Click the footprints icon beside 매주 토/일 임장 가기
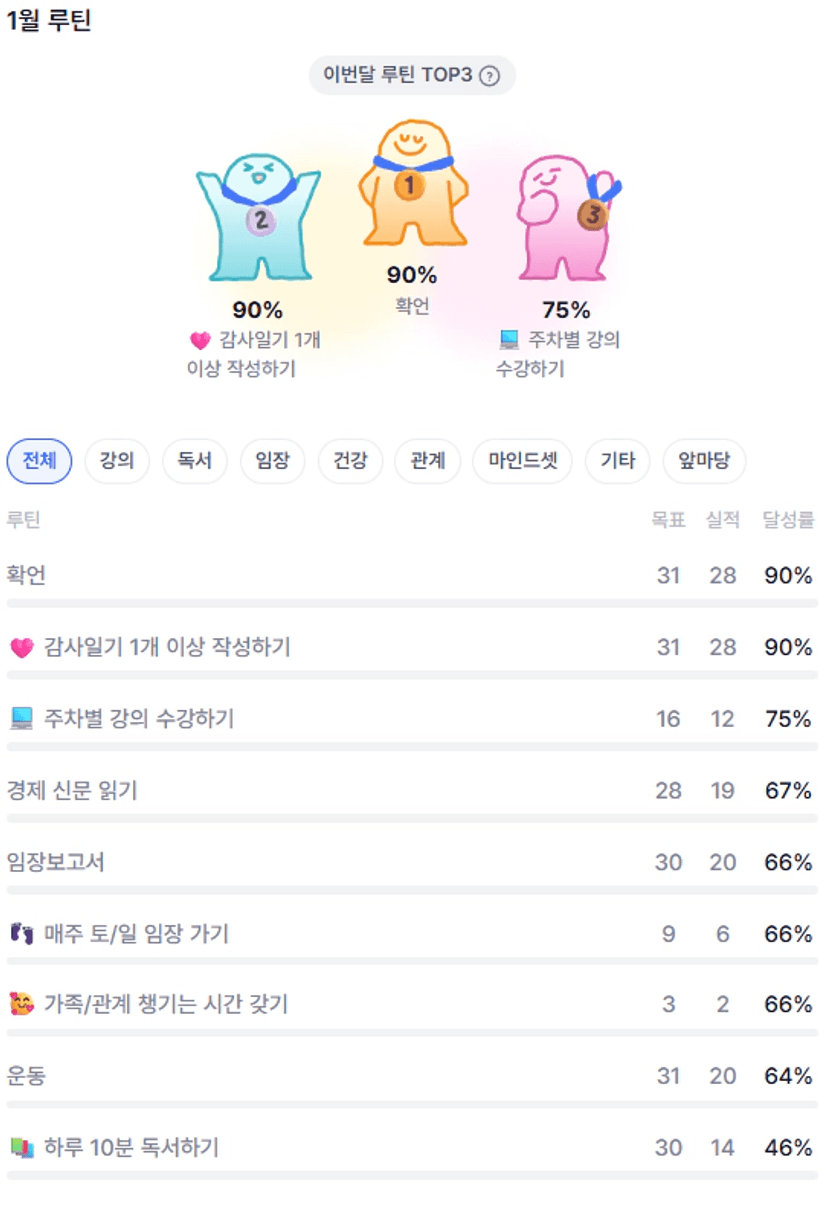The height and width of the screenshot is (1227, 827). coord(21,934)
